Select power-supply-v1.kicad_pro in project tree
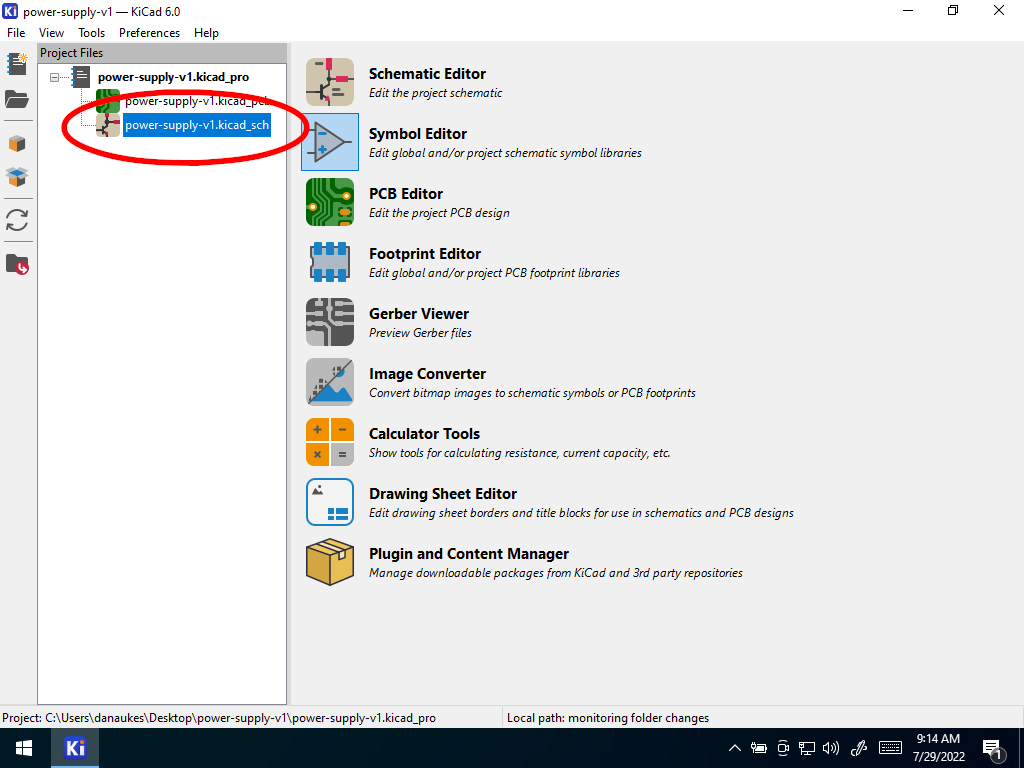This screenshot has height=768, width=1024. [x=173, y=77]
